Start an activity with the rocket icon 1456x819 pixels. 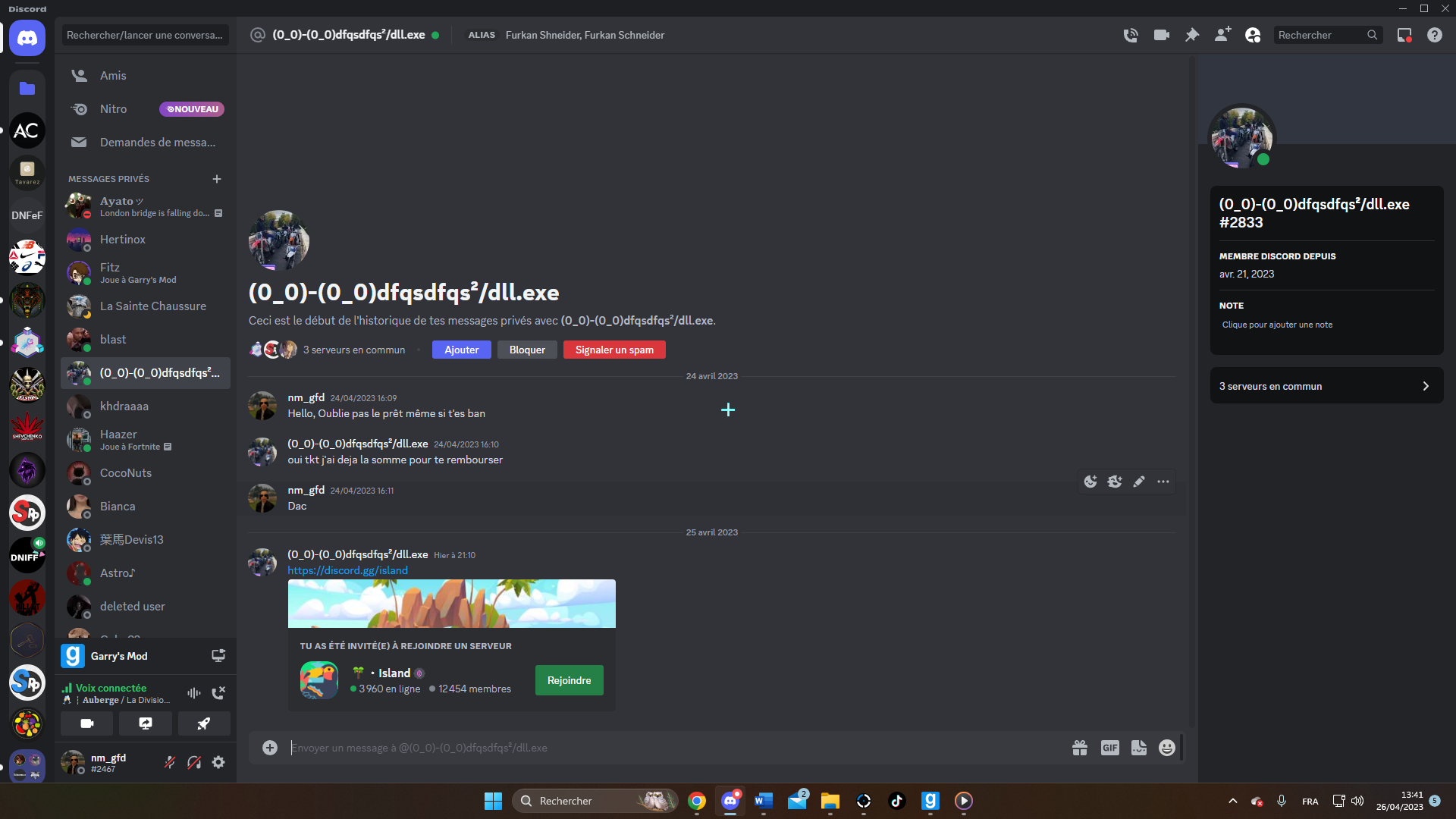[204, 723]
